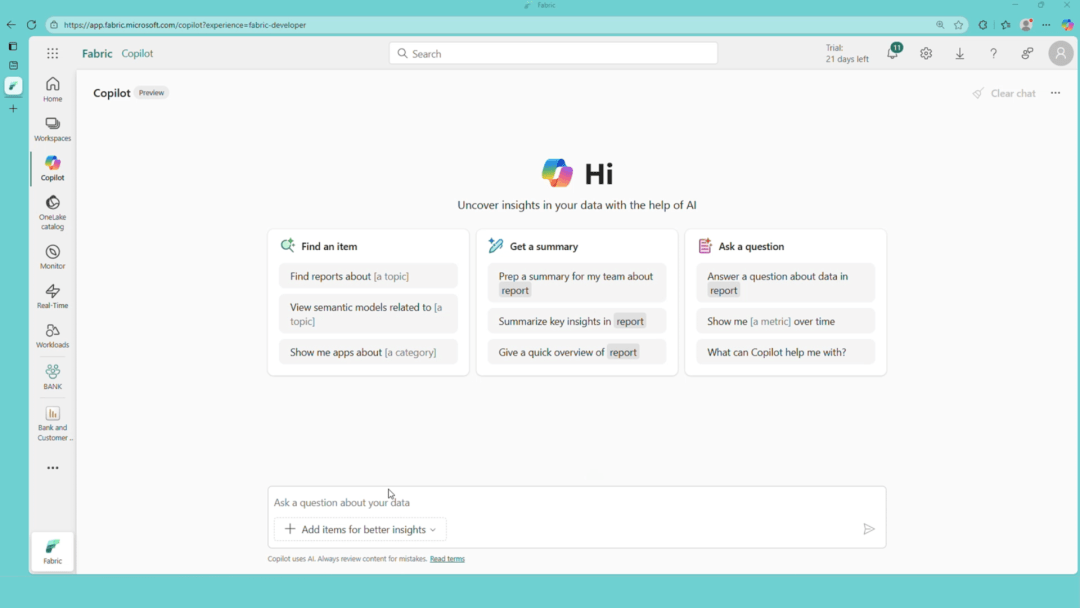Select 'Find reports about [a topic]' prompt

(368, 276)
